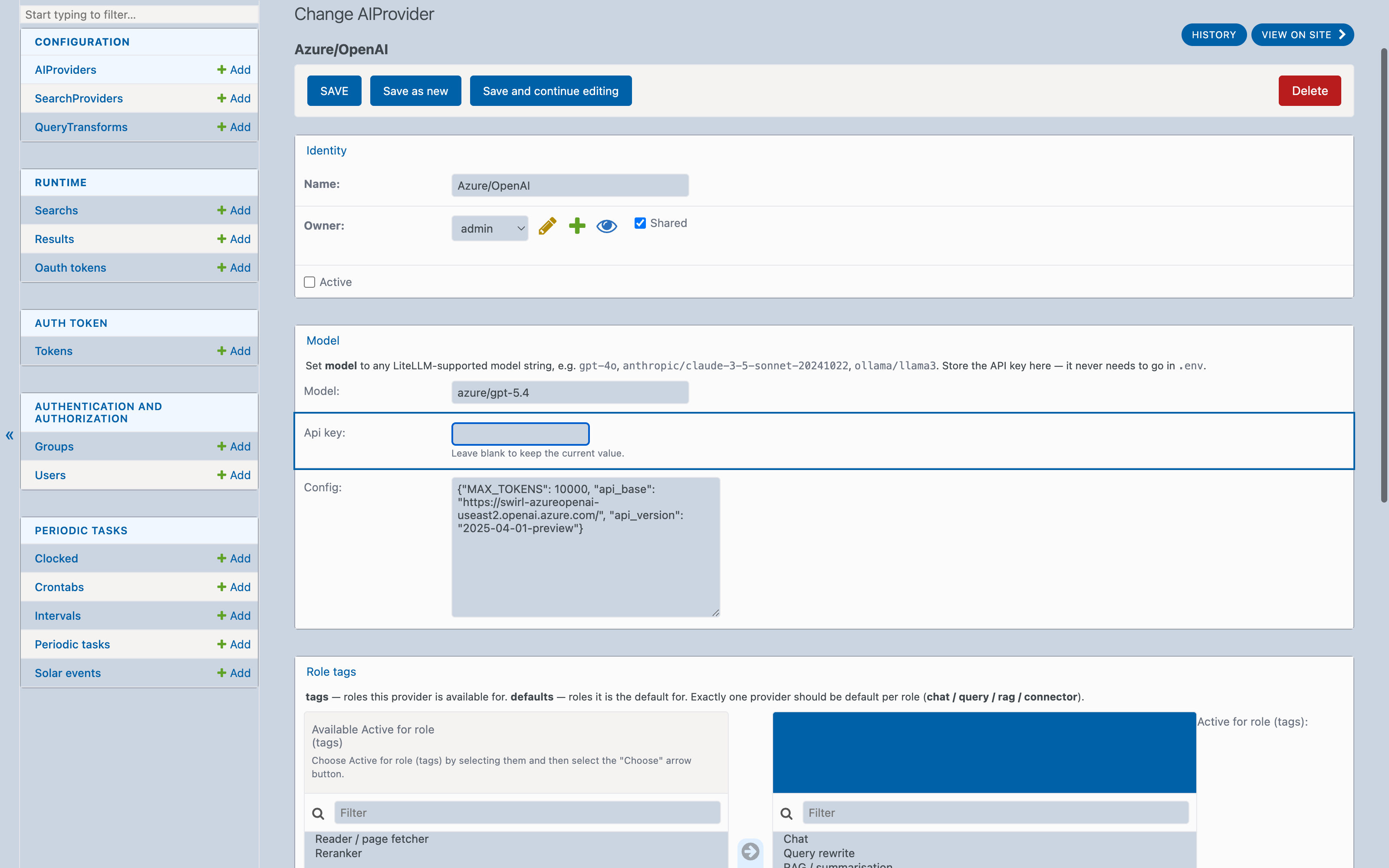Toggle the Shared checkbox
Viewport: 1389px width, 868px height.
pos(640,223)
